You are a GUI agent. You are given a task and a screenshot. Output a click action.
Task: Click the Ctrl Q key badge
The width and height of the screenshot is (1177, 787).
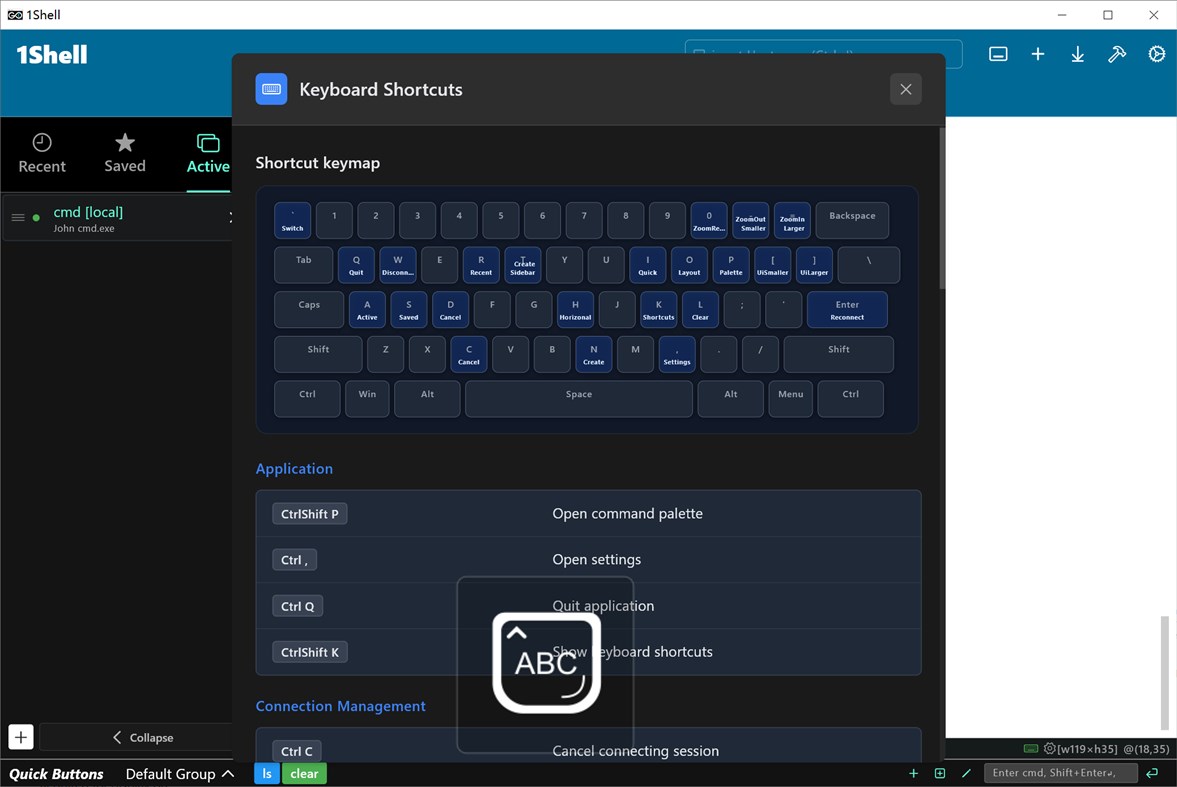(x=297, y=606)
